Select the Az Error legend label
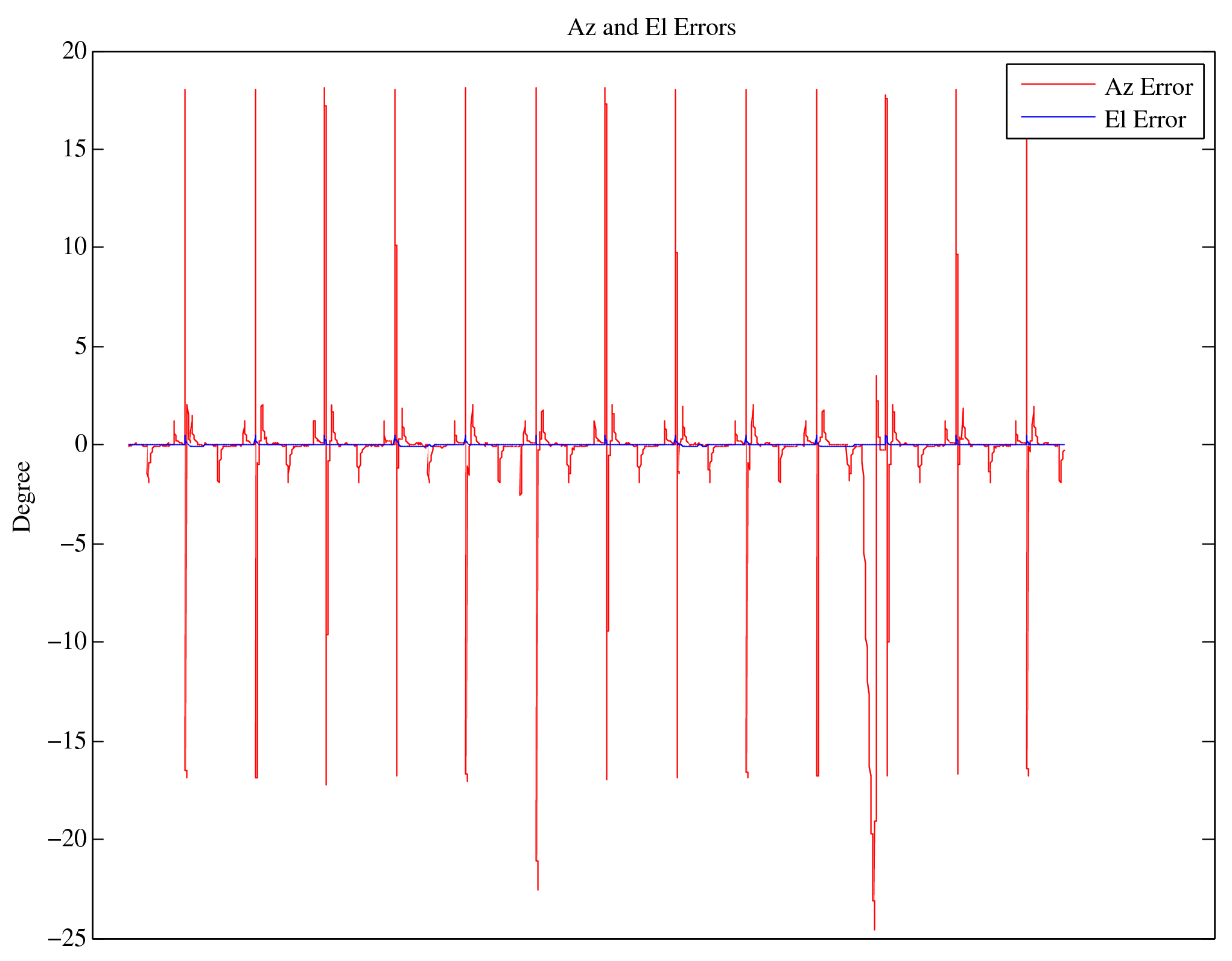The image size is (1232, 961). (1148, 88)
